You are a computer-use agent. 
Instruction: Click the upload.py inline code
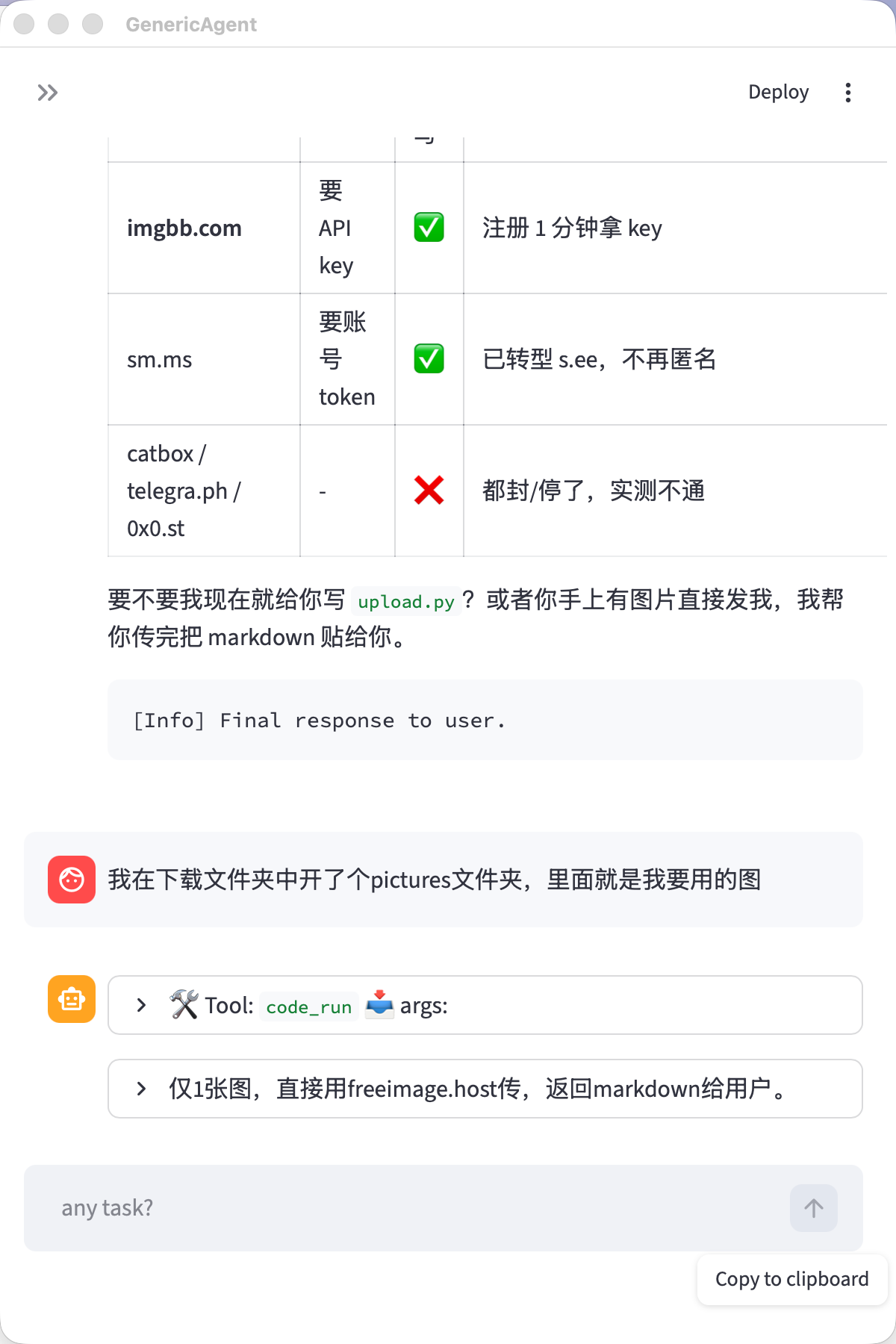[406, 602]
